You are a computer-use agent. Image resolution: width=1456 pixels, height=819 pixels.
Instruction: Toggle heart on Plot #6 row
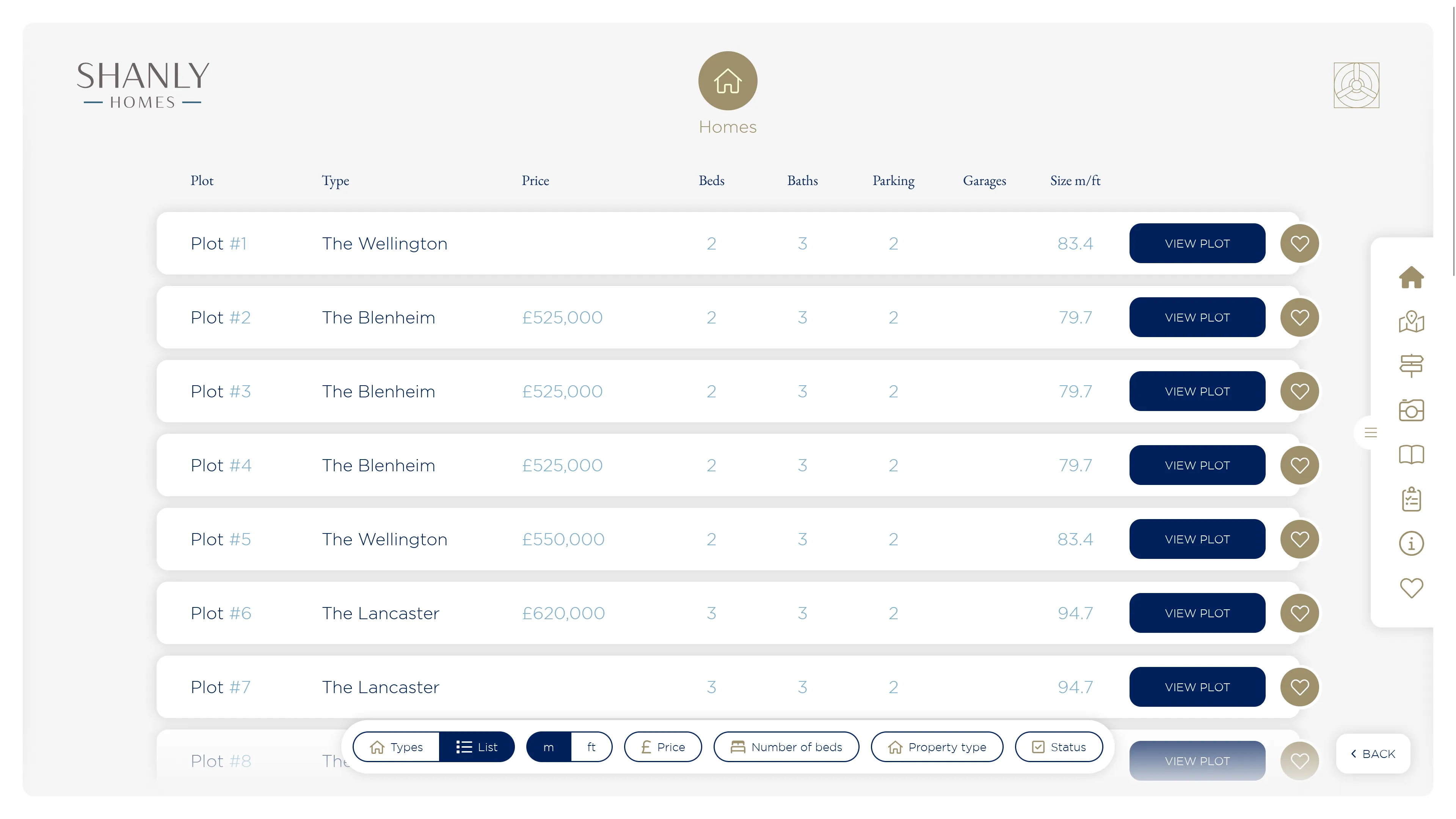(1299, 613)
